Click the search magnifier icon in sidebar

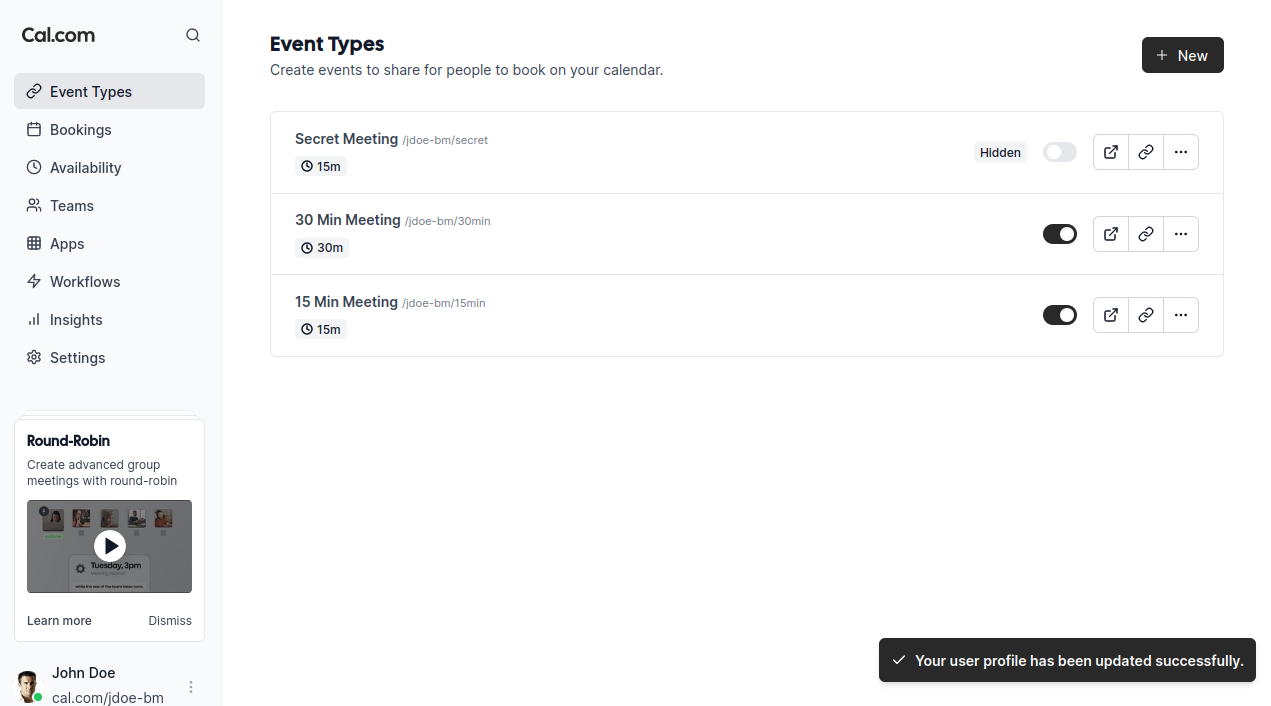pyautogui.click(x=193, y=35)
